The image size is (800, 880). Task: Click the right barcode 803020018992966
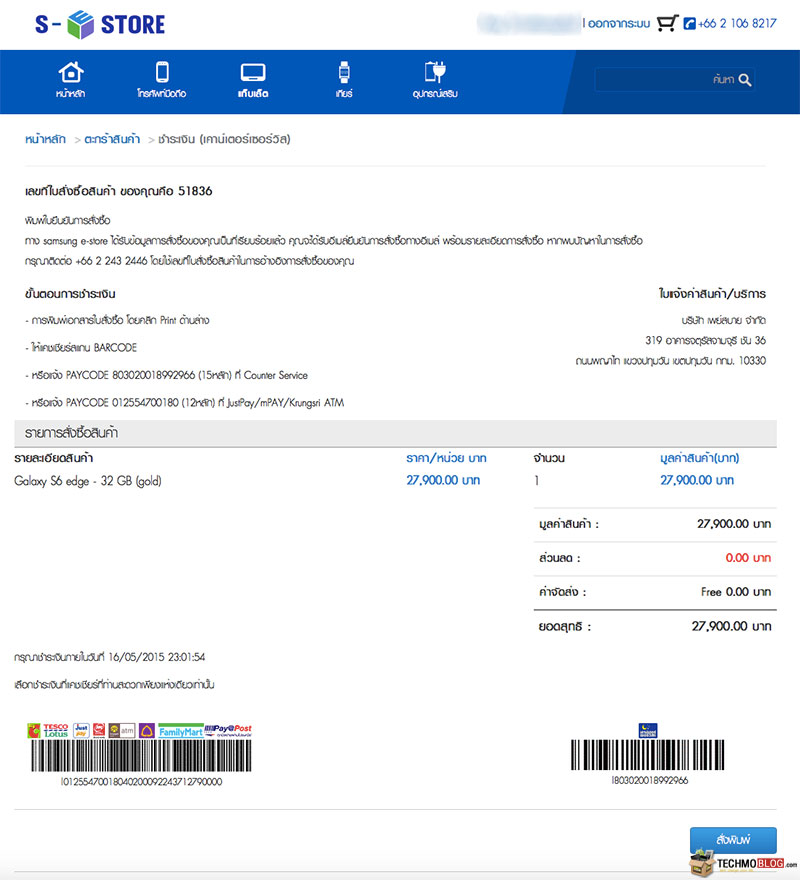[x=647, y=755]
